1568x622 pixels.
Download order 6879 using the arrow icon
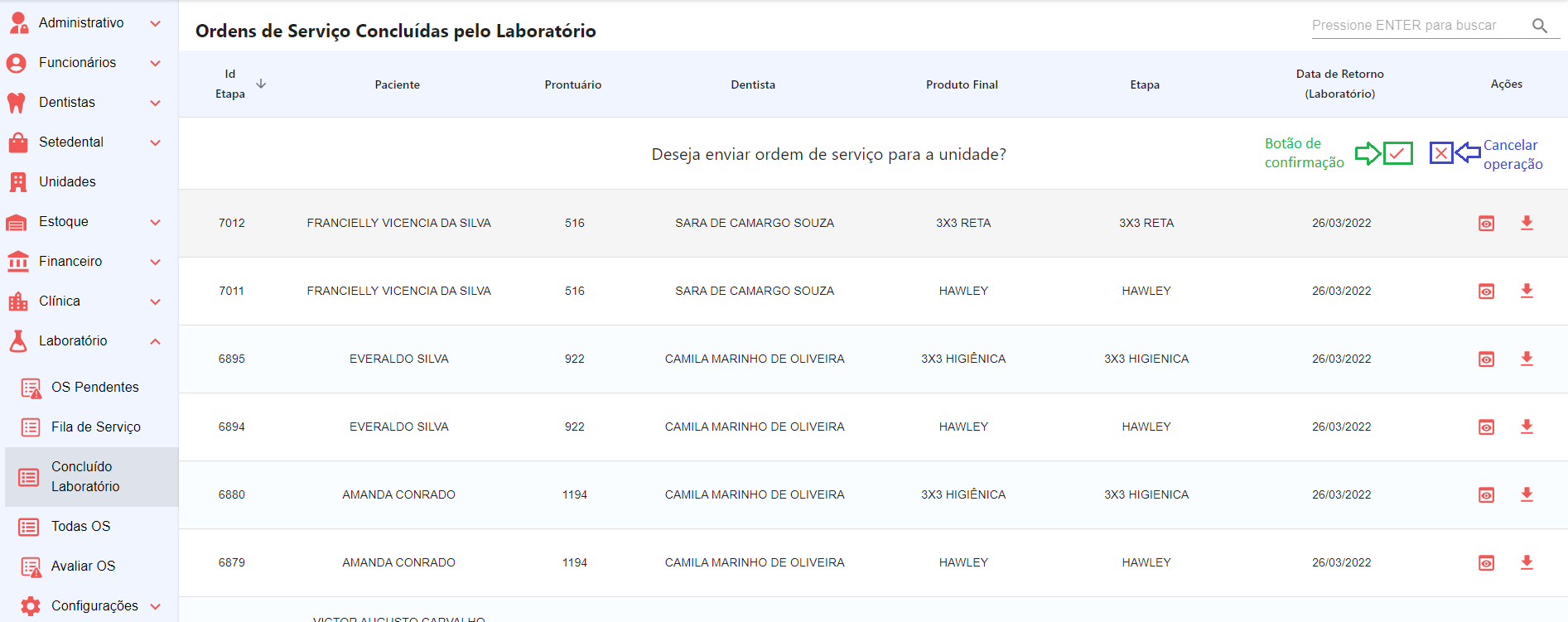(x=1527, y=562)
